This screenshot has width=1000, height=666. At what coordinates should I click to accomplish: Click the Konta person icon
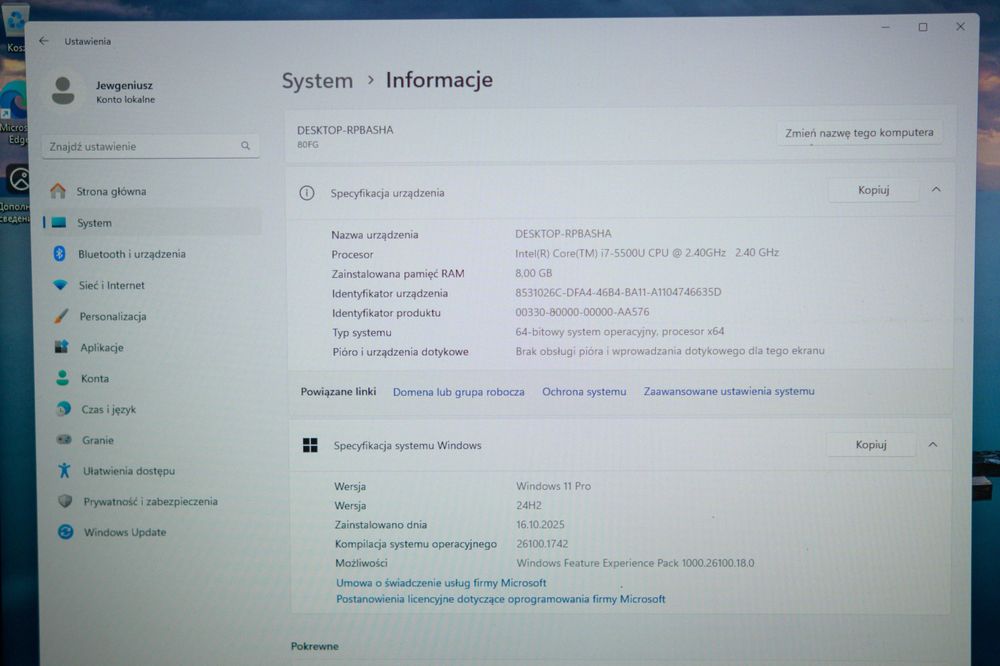(x=62, y=378)
